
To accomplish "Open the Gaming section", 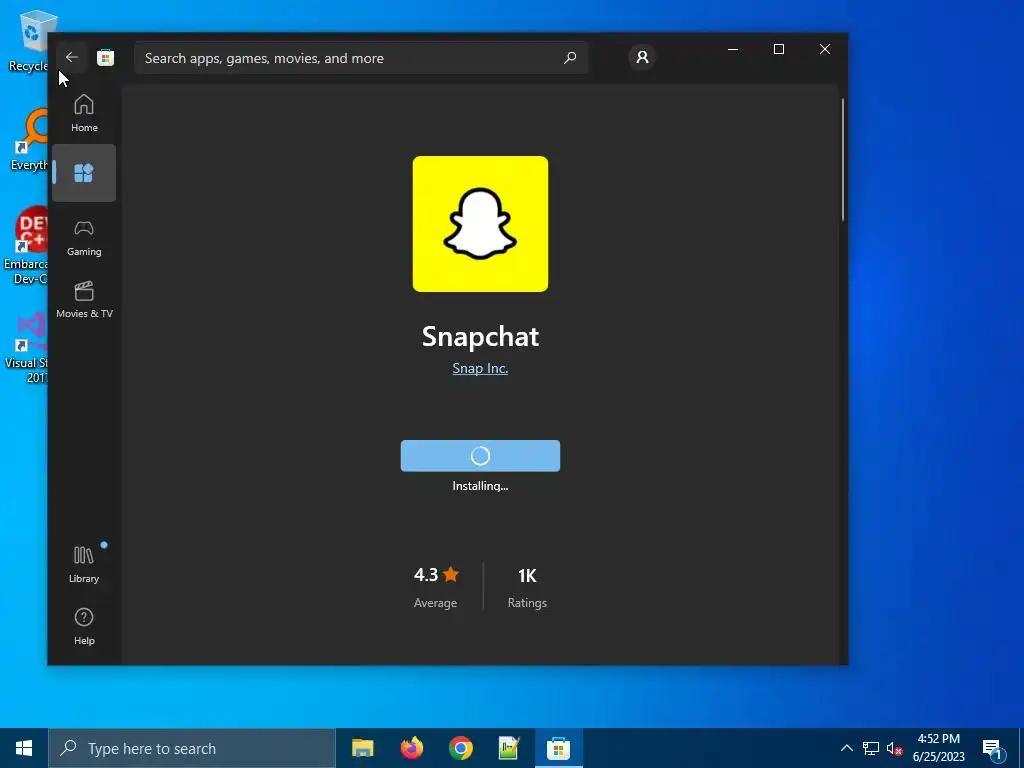I will (x=84, y=238).
